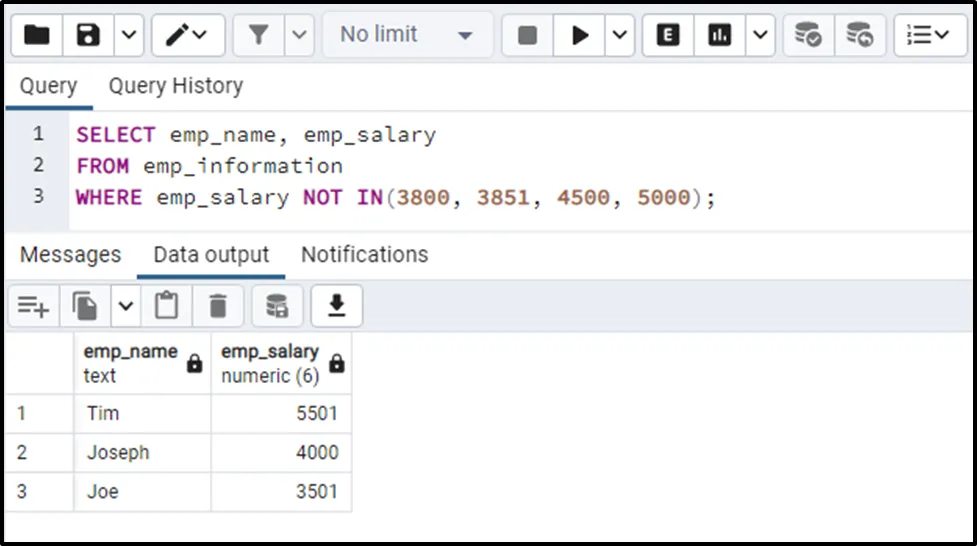Open the Notifications tab
The width and height of the screenshot is (977, 546).
click(364, 255)
